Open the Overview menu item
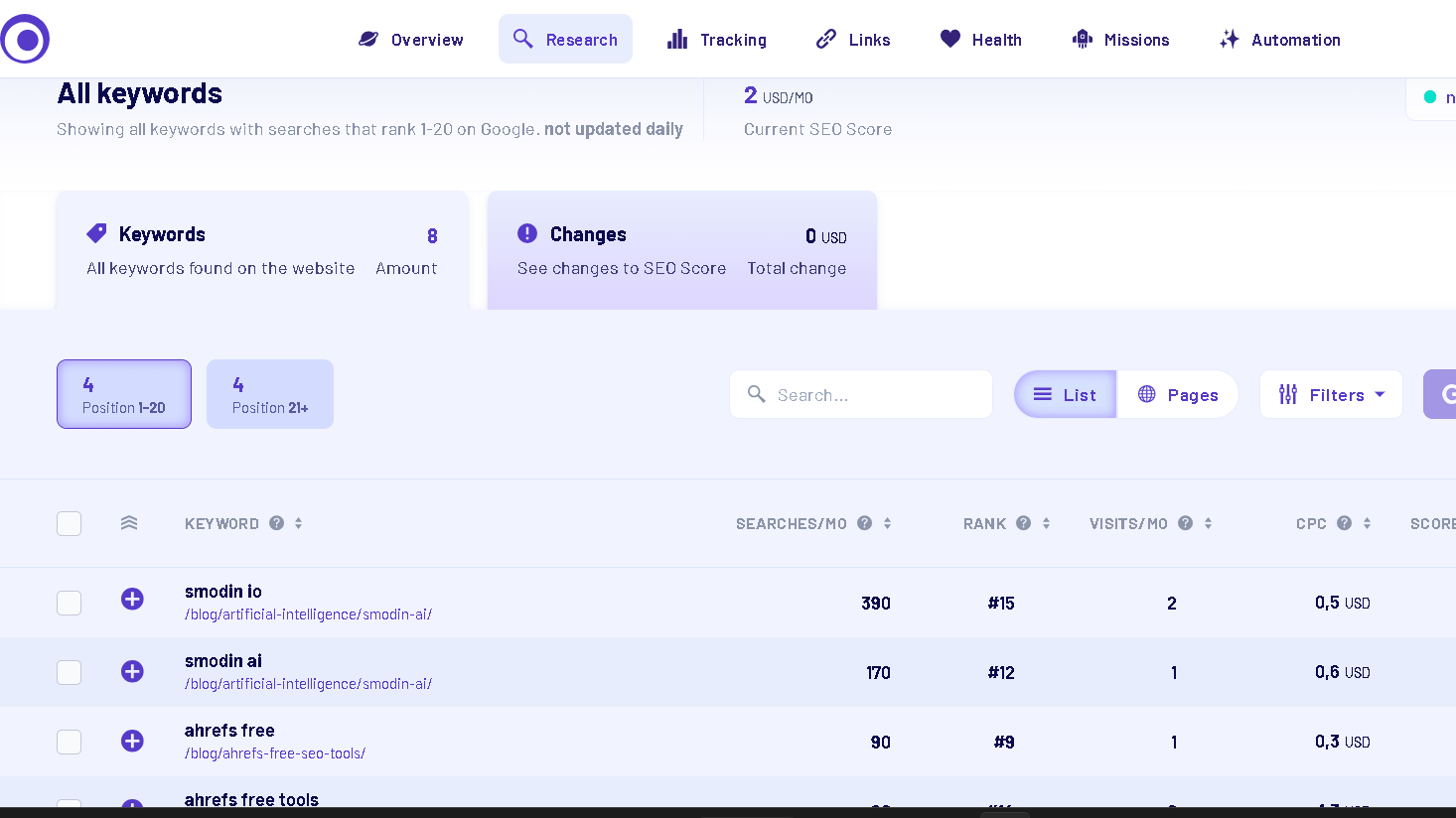This screenshot has height=818, width=1456. pyautogui.click(x=411, y=40)
